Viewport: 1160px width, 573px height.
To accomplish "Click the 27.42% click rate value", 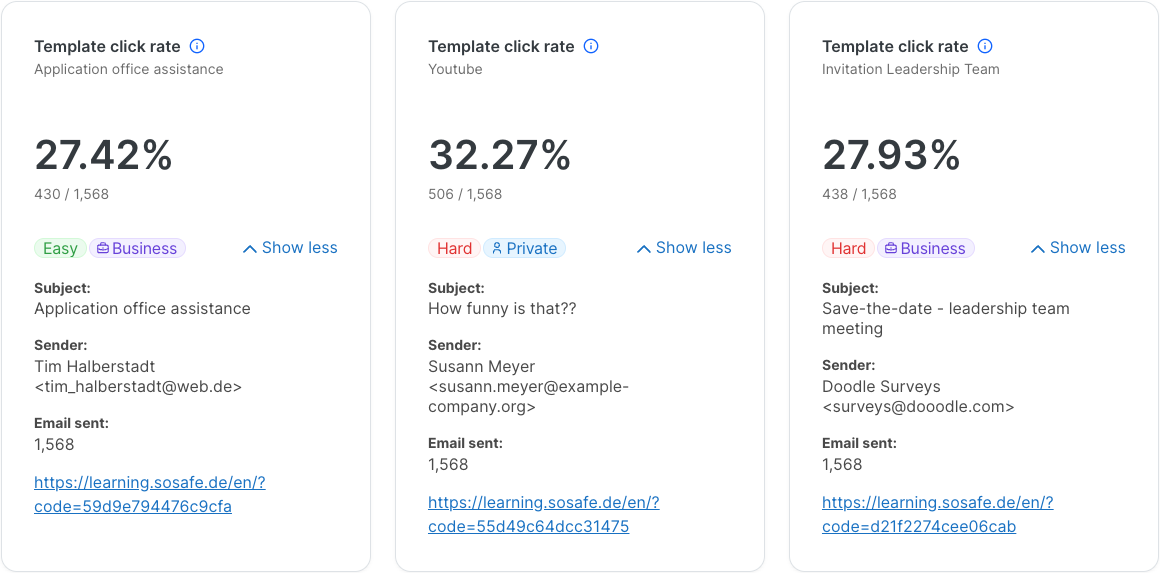I will coord(104,156).
